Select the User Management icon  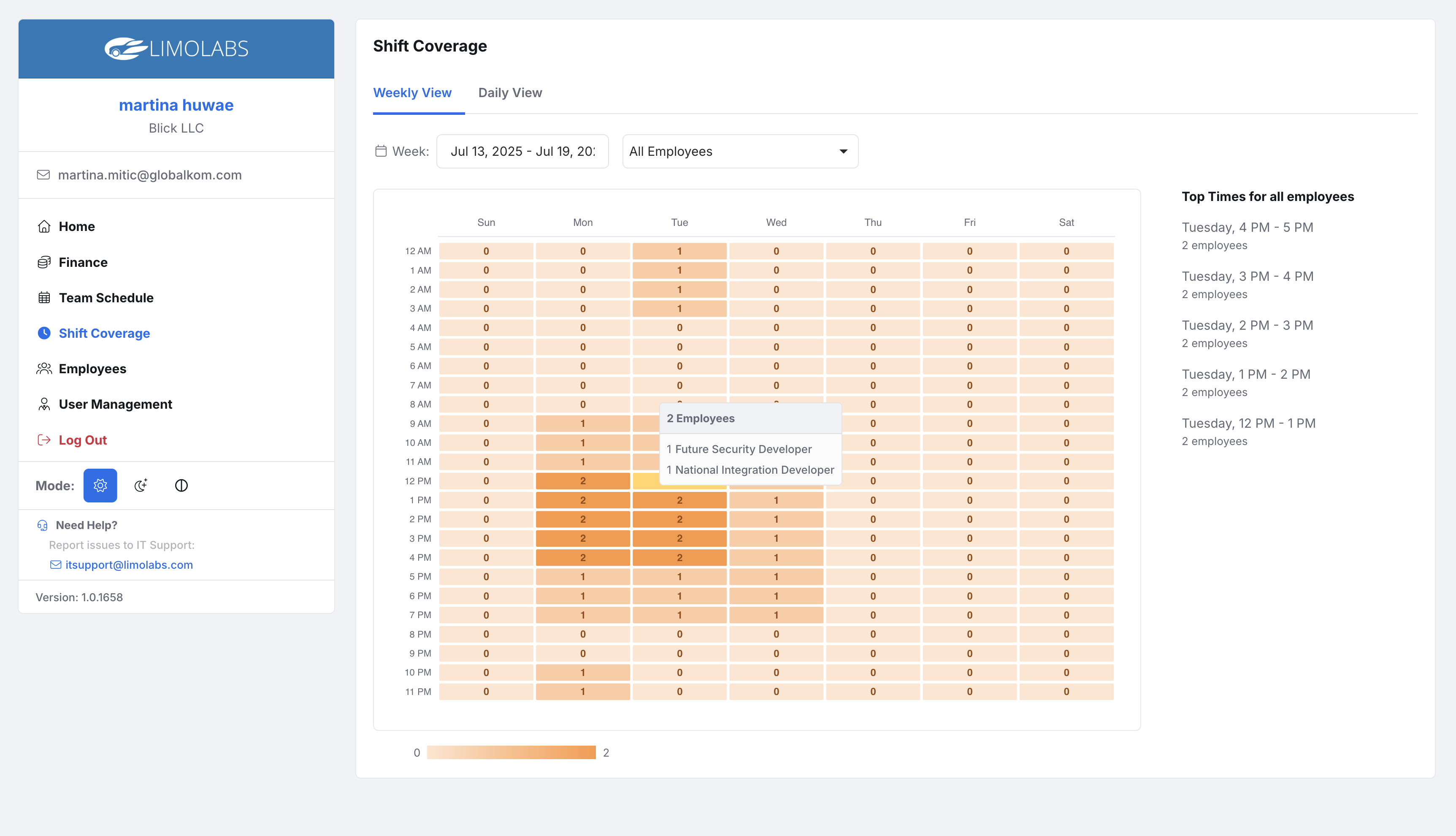pos(44,404)
